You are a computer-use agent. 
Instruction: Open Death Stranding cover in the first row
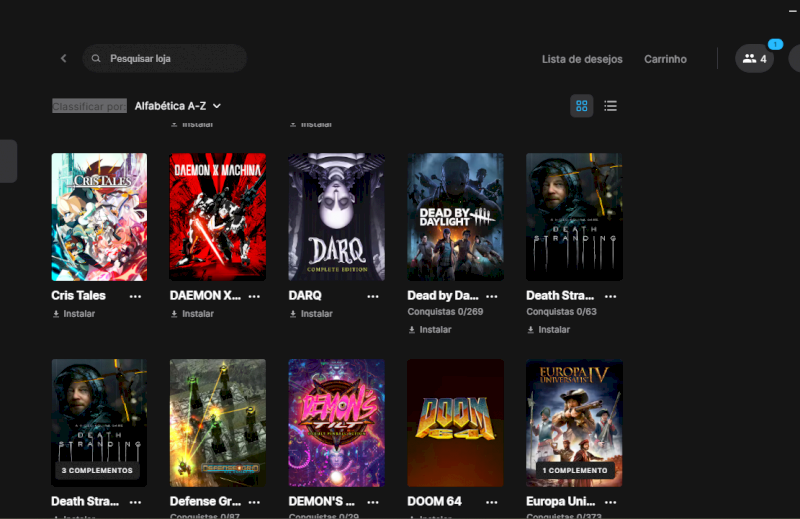point(574,217)
